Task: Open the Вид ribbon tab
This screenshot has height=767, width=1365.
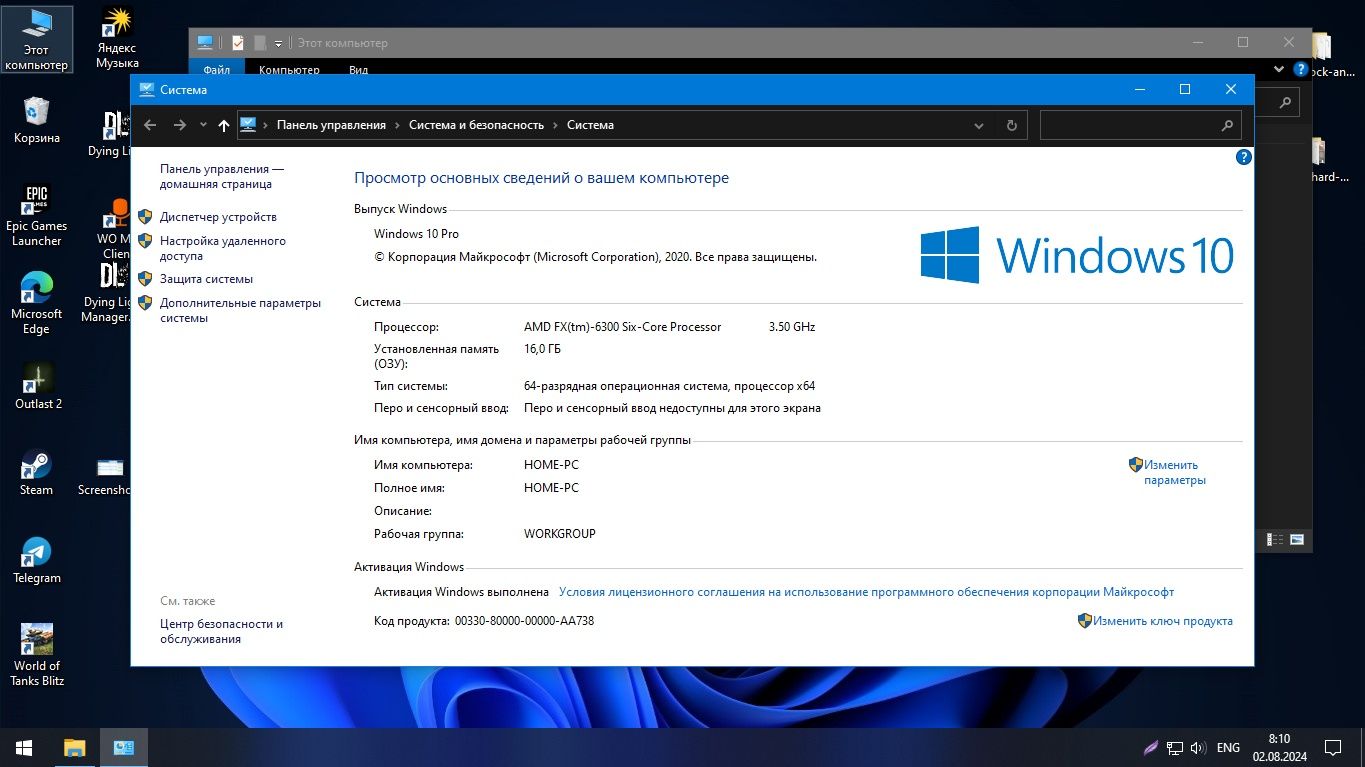Action: [x=358, y=69]
